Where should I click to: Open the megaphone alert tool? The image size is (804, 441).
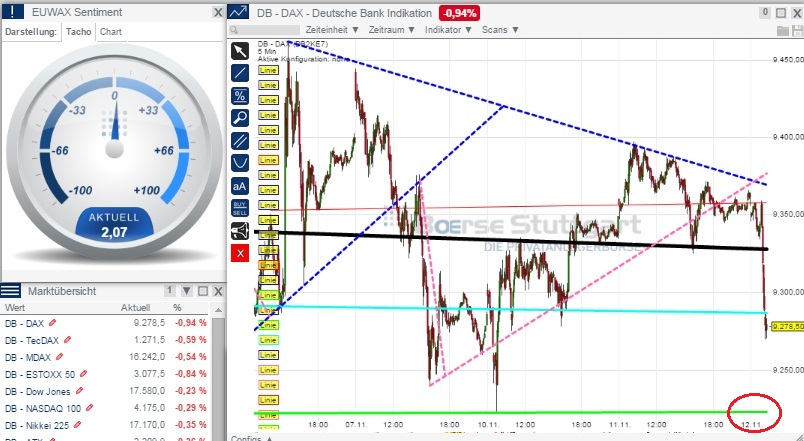coord(240,231)
